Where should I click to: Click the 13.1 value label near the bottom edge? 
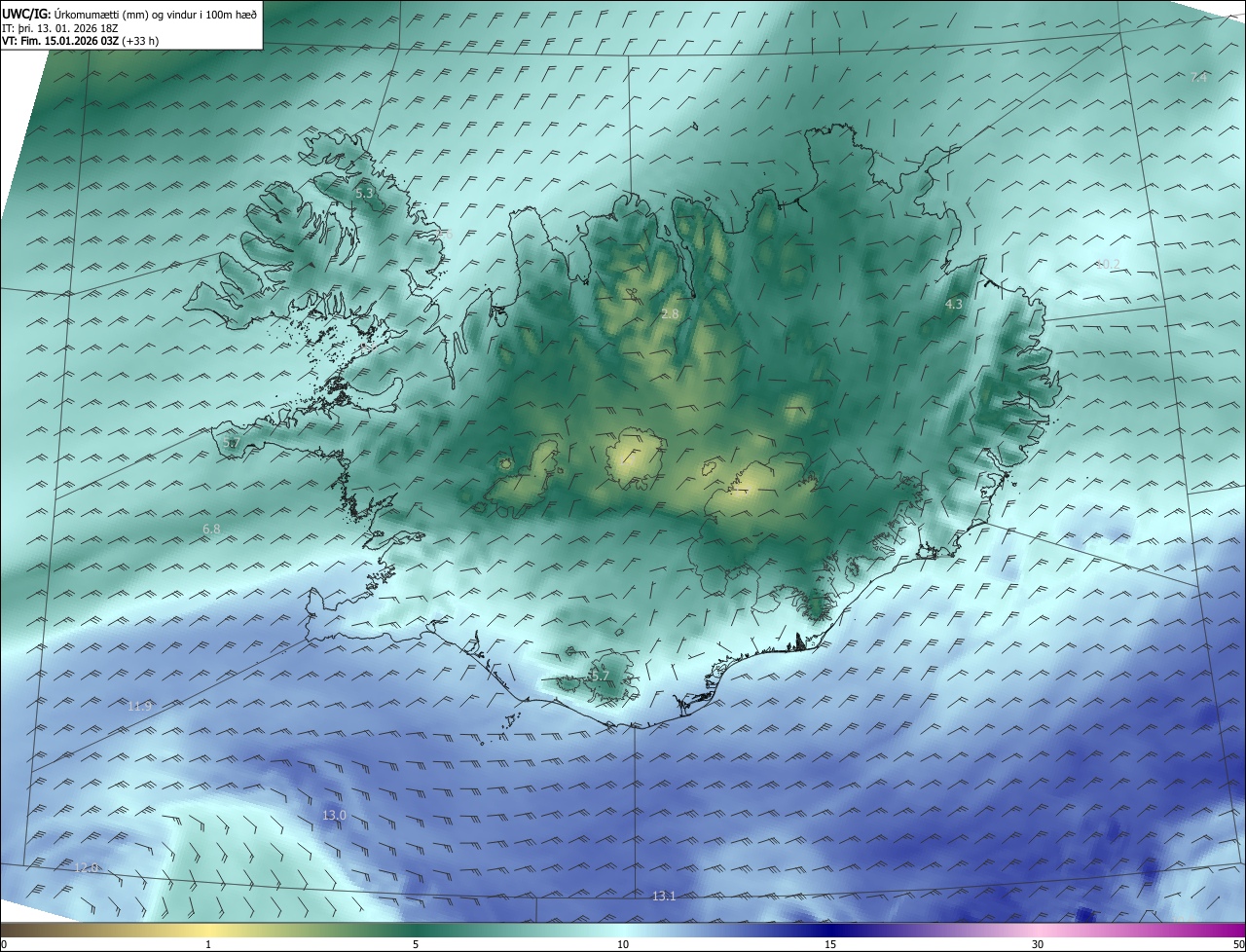coord(664,896)
